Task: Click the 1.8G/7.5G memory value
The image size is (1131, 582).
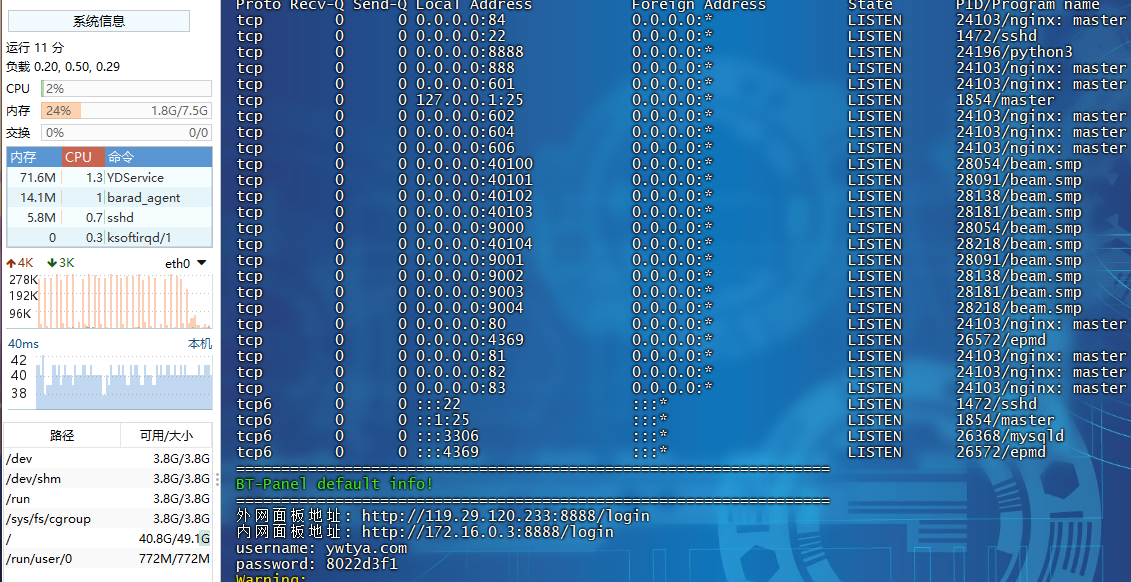Action: pos(180,111)
